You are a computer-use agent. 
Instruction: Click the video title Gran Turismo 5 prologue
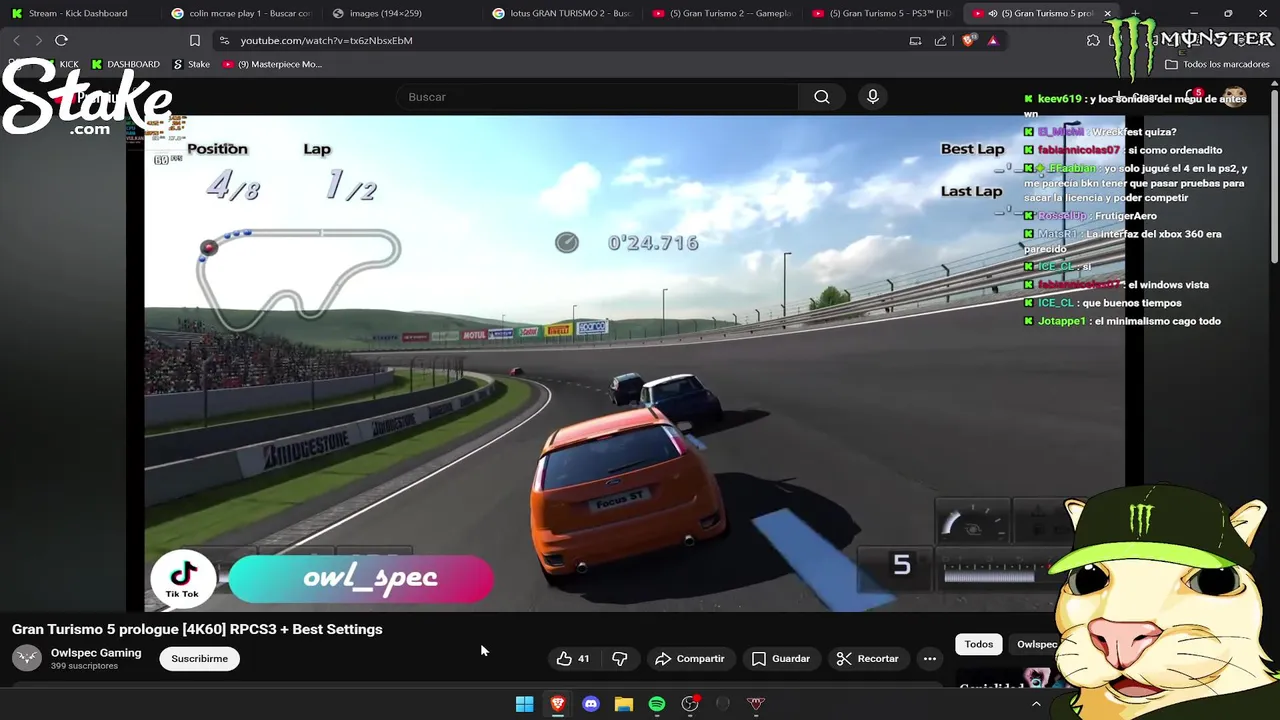[x=197, y=629]
